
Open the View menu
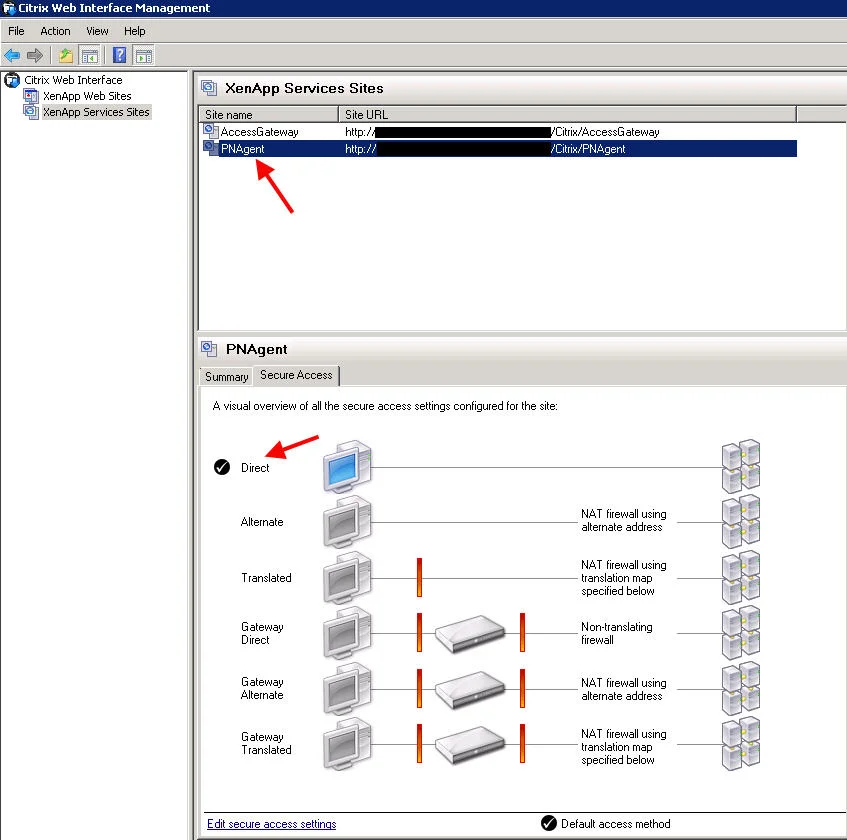(97, 31)
